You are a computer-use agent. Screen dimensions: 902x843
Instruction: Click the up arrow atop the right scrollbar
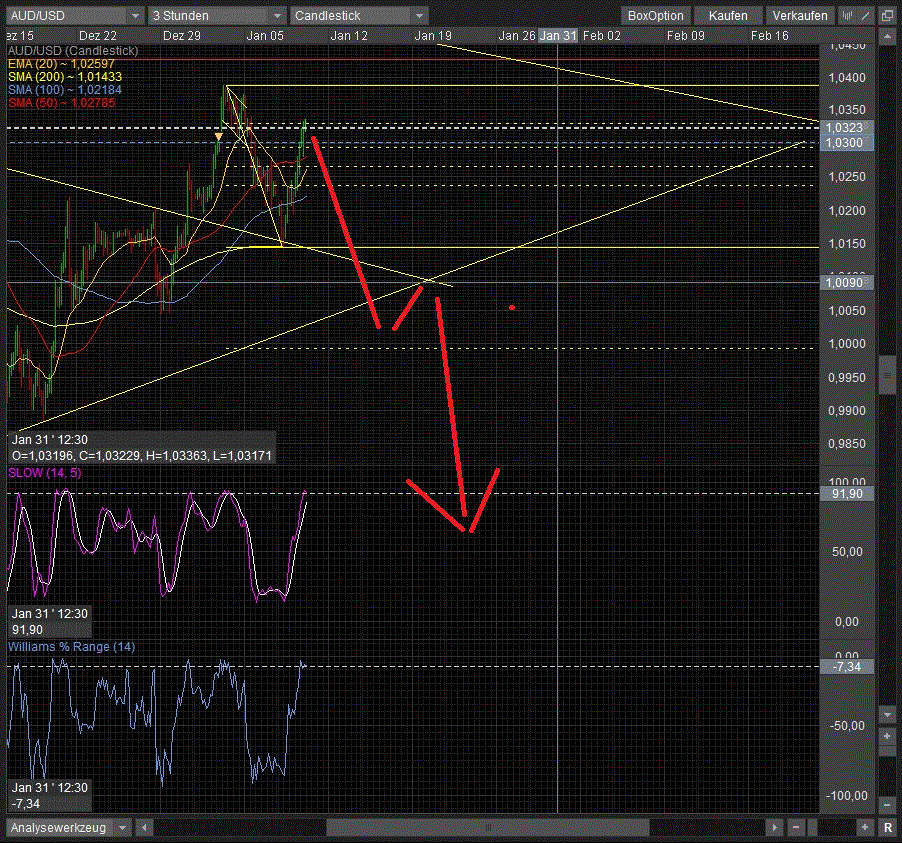coord(887,37)
